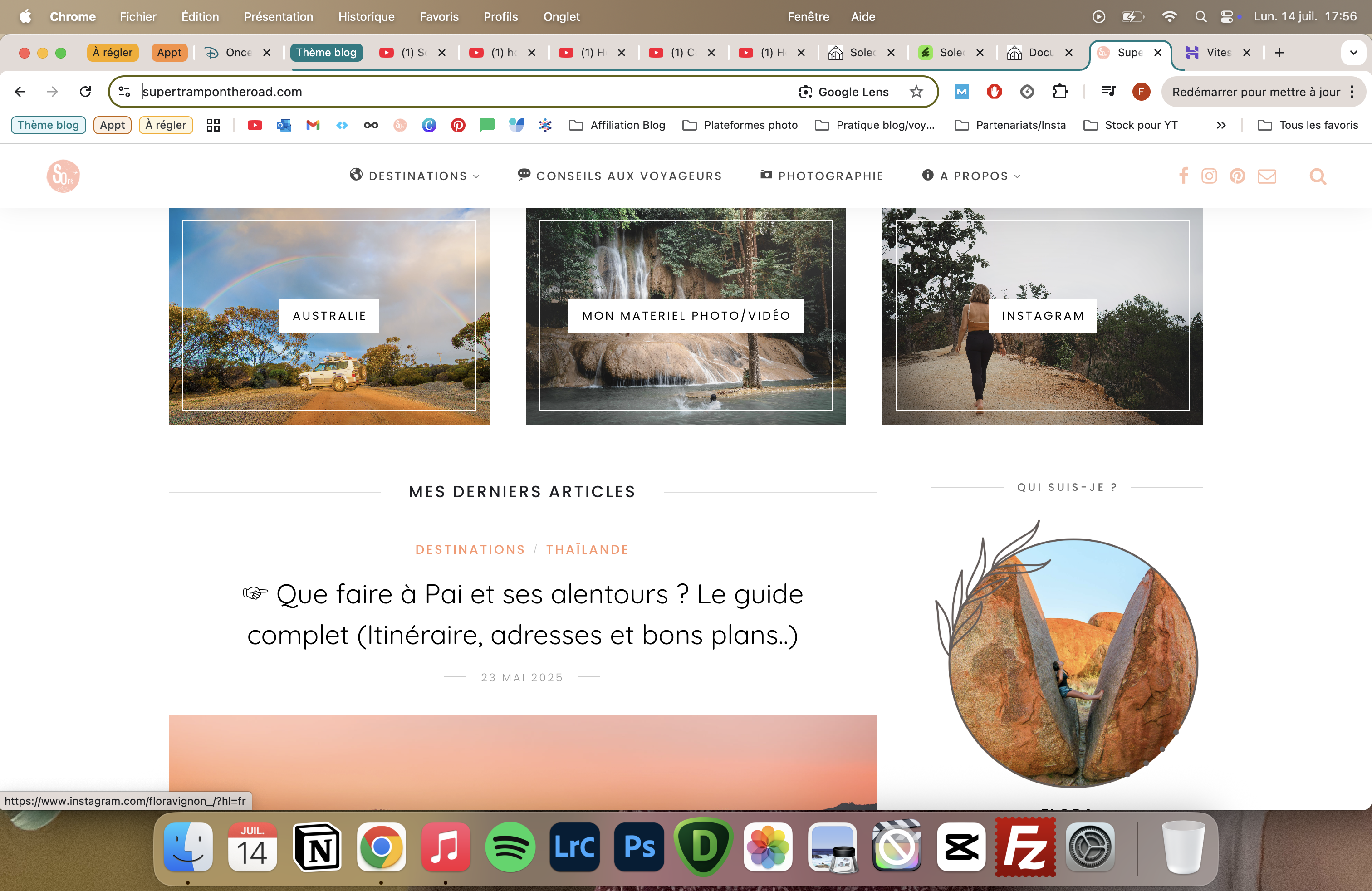Open the Historique menu in the menu bar

coord(366,17)
